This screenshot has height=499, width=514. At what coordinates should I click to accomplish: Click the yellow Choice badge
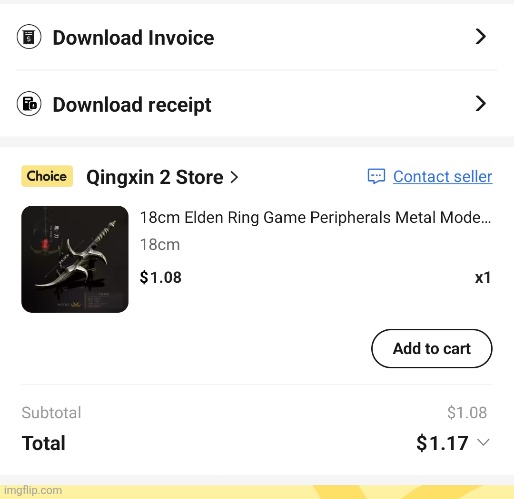[x=47, y=176]
